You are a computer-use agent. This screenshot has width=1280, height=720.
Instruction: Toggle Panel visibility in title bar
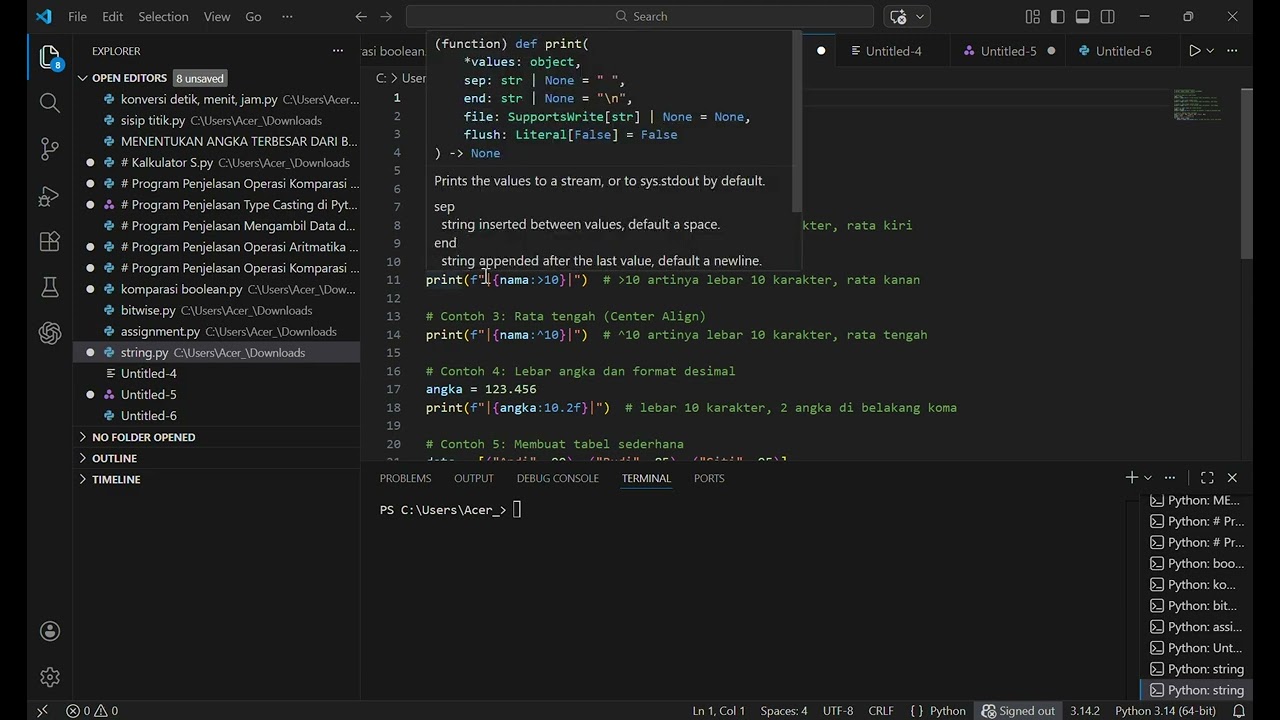point(1083,16)
